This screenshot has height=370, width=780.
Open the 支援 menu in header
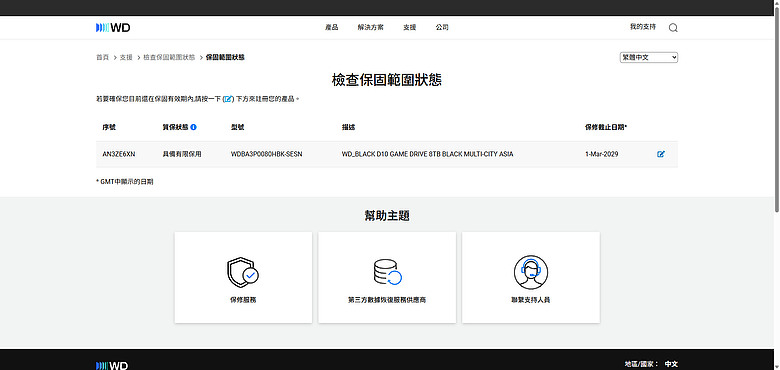pos(409,27)
